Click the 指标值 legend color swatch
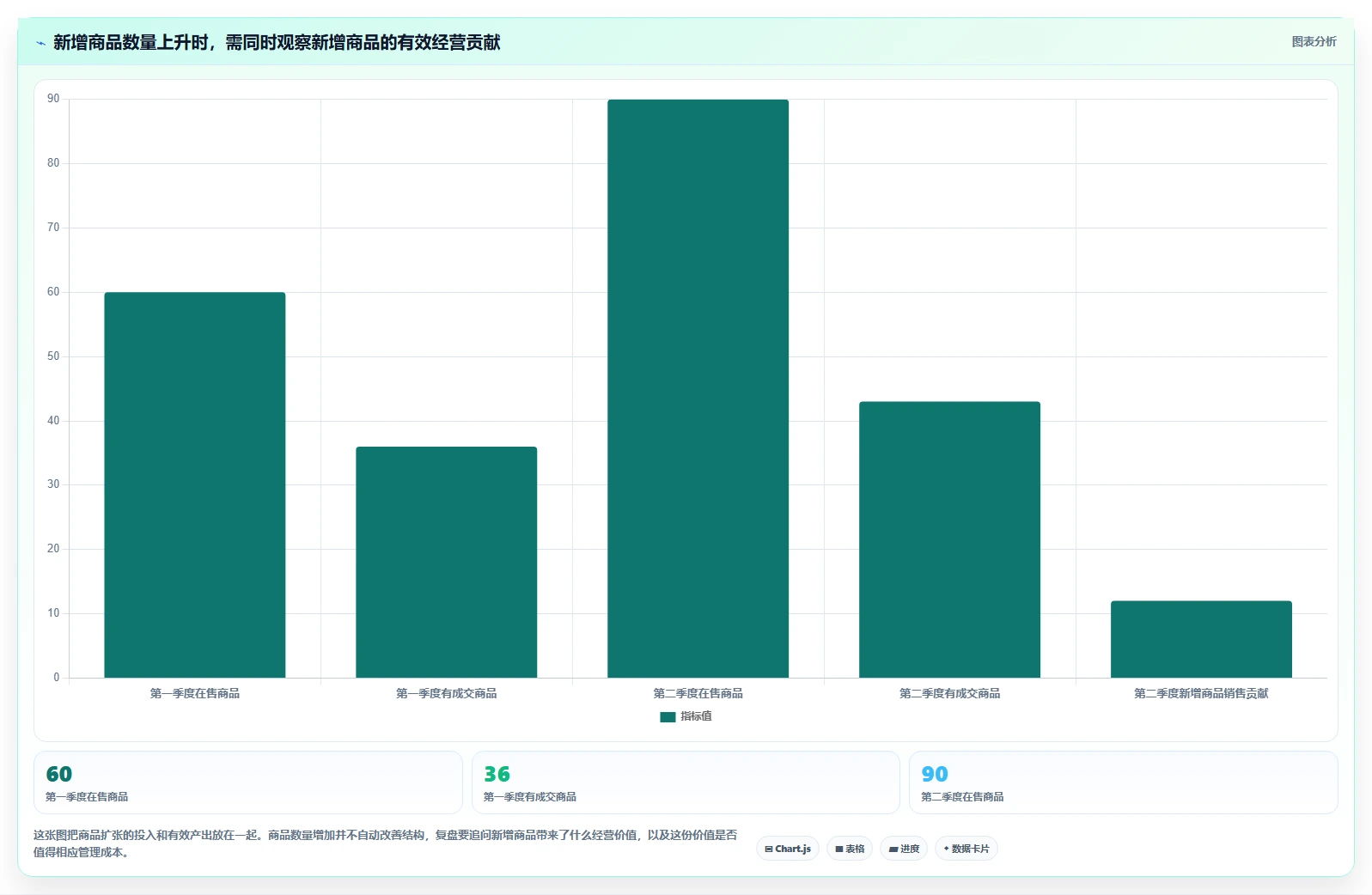 click(668, 716)
